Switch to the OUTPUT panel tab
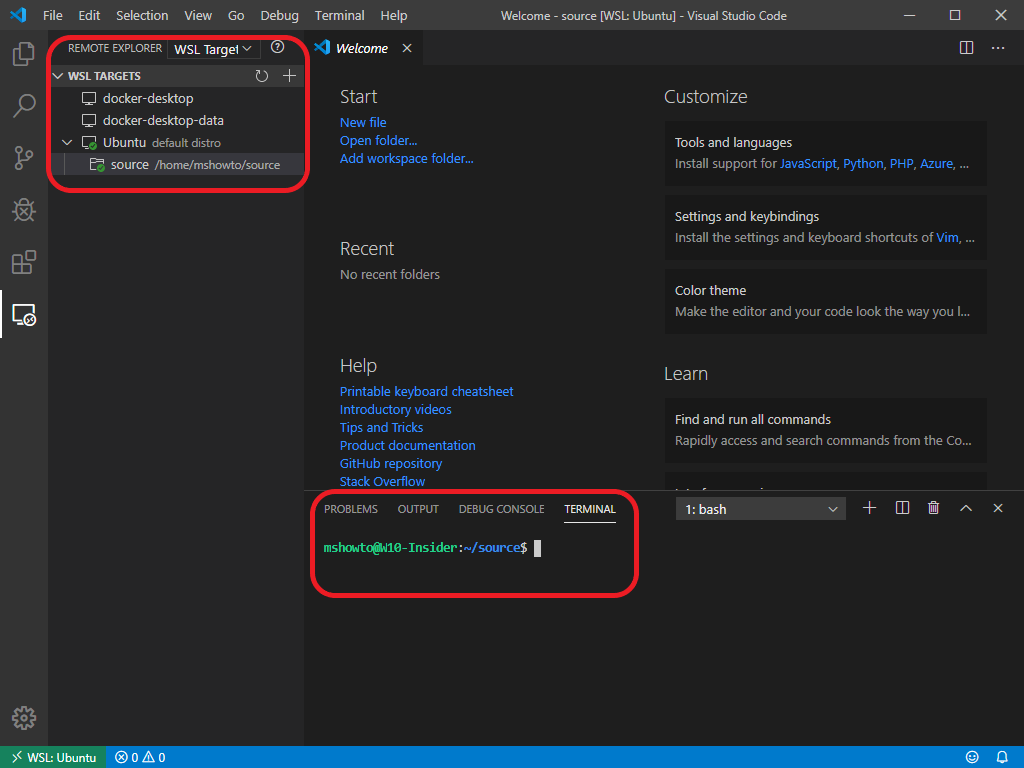 tap(418, 509)
